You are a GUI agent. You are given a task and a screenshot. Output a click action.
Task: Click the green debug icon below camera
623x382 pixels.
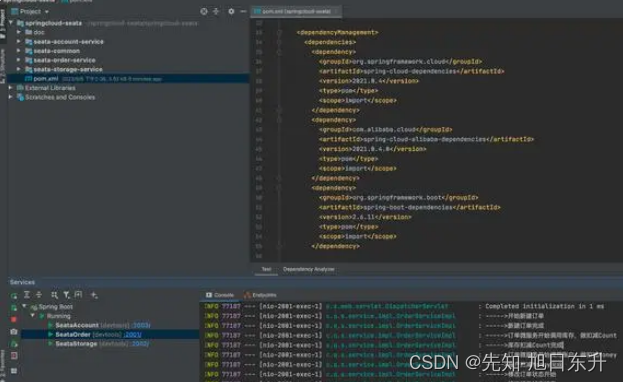[x=14, y=344]
